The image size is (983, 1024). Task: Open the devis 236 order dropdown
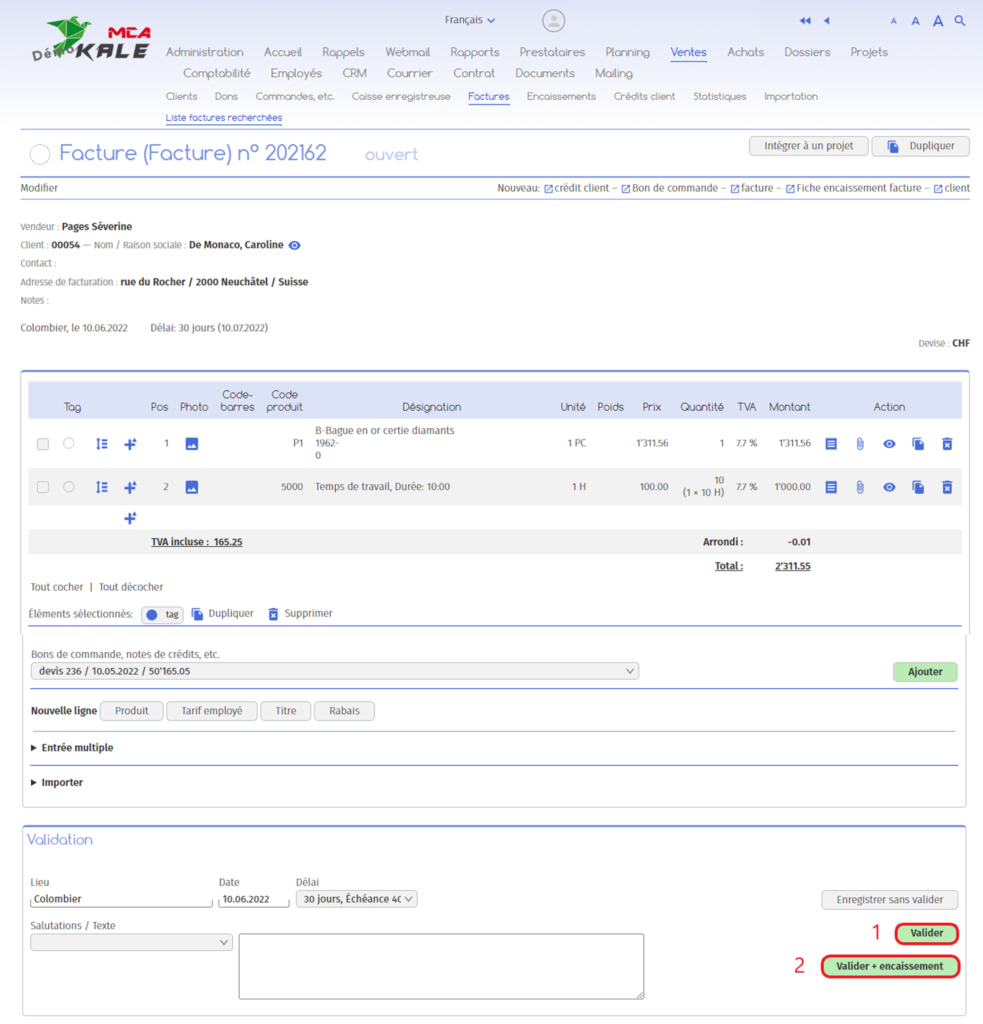pyautogui.click(x=334, y=671)
